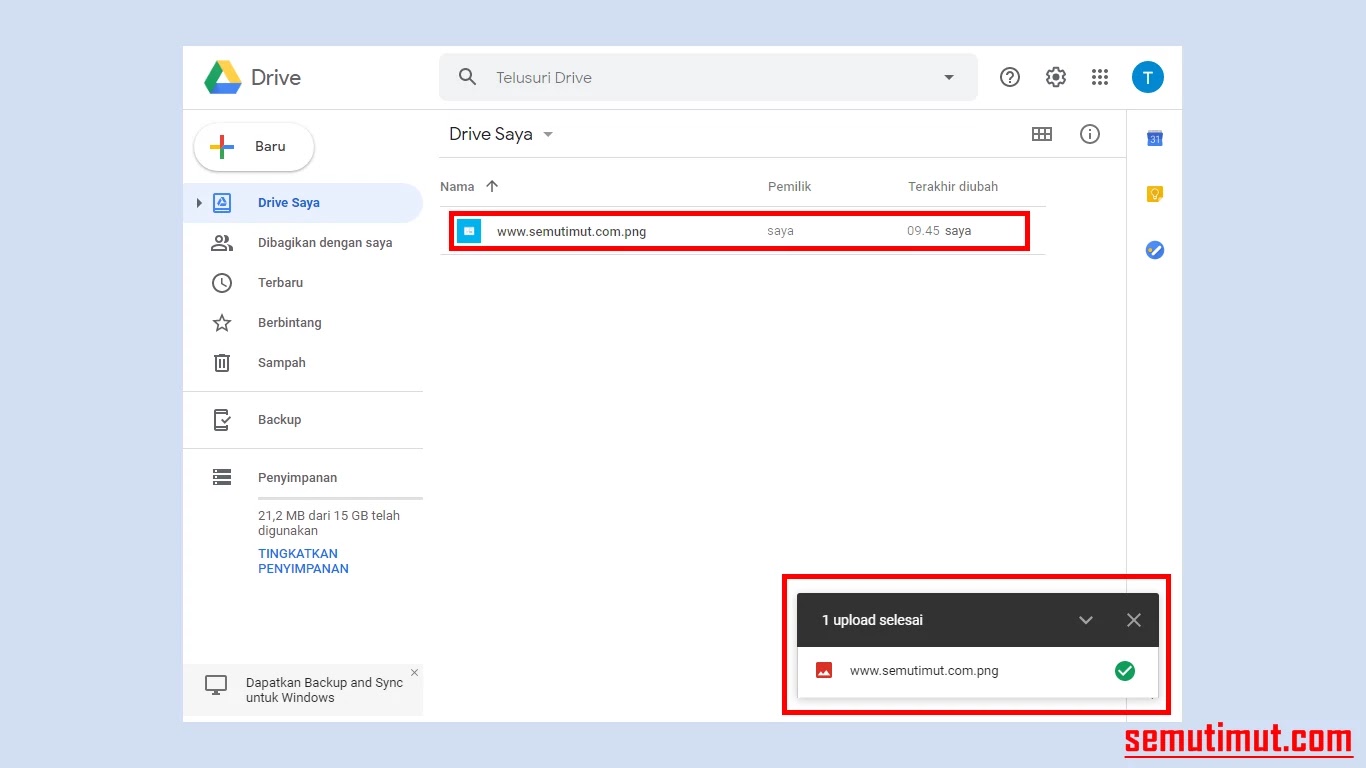Viewport: 1366px width, 768px height.
Task: Click TINGKATKAN PENYIMPANAN link
Action: [304, 561]
